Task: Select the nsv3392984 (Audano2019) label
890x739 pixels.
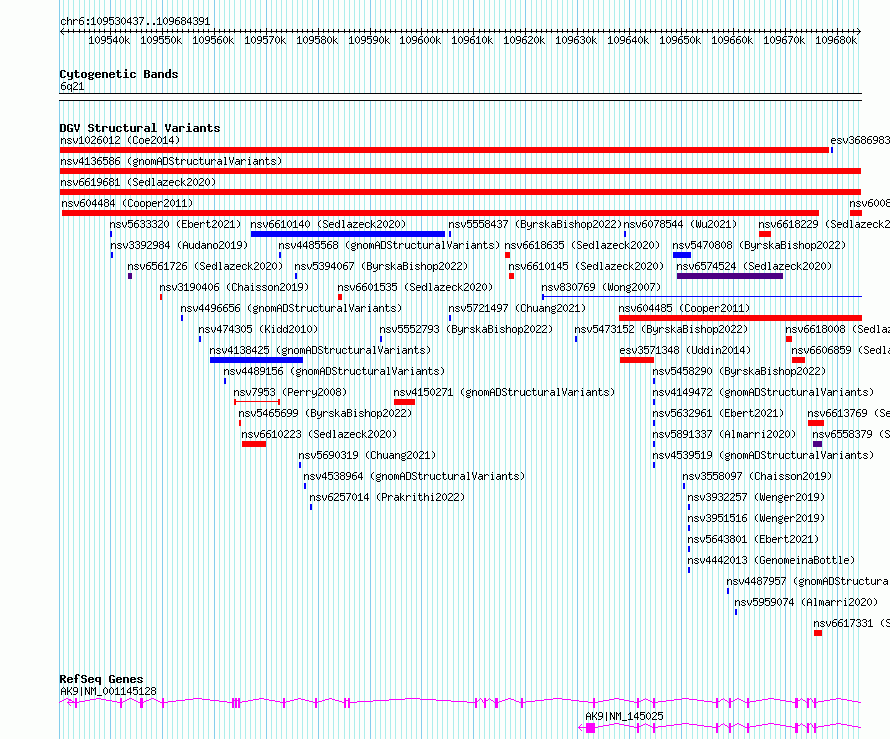Action: pyautogui.click(x=179, y=245)
